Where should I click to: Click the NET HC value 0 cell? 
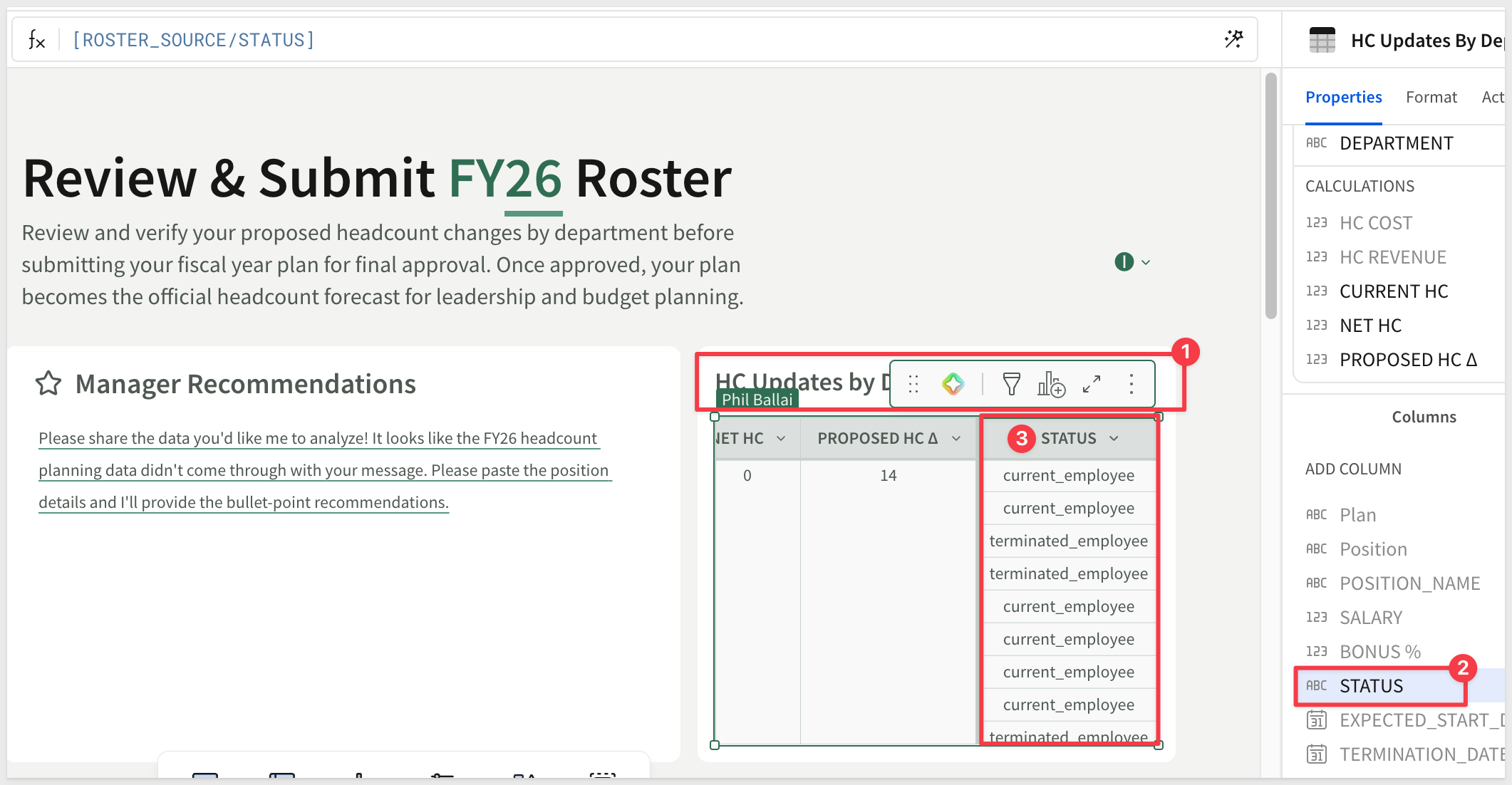point(747,476)
